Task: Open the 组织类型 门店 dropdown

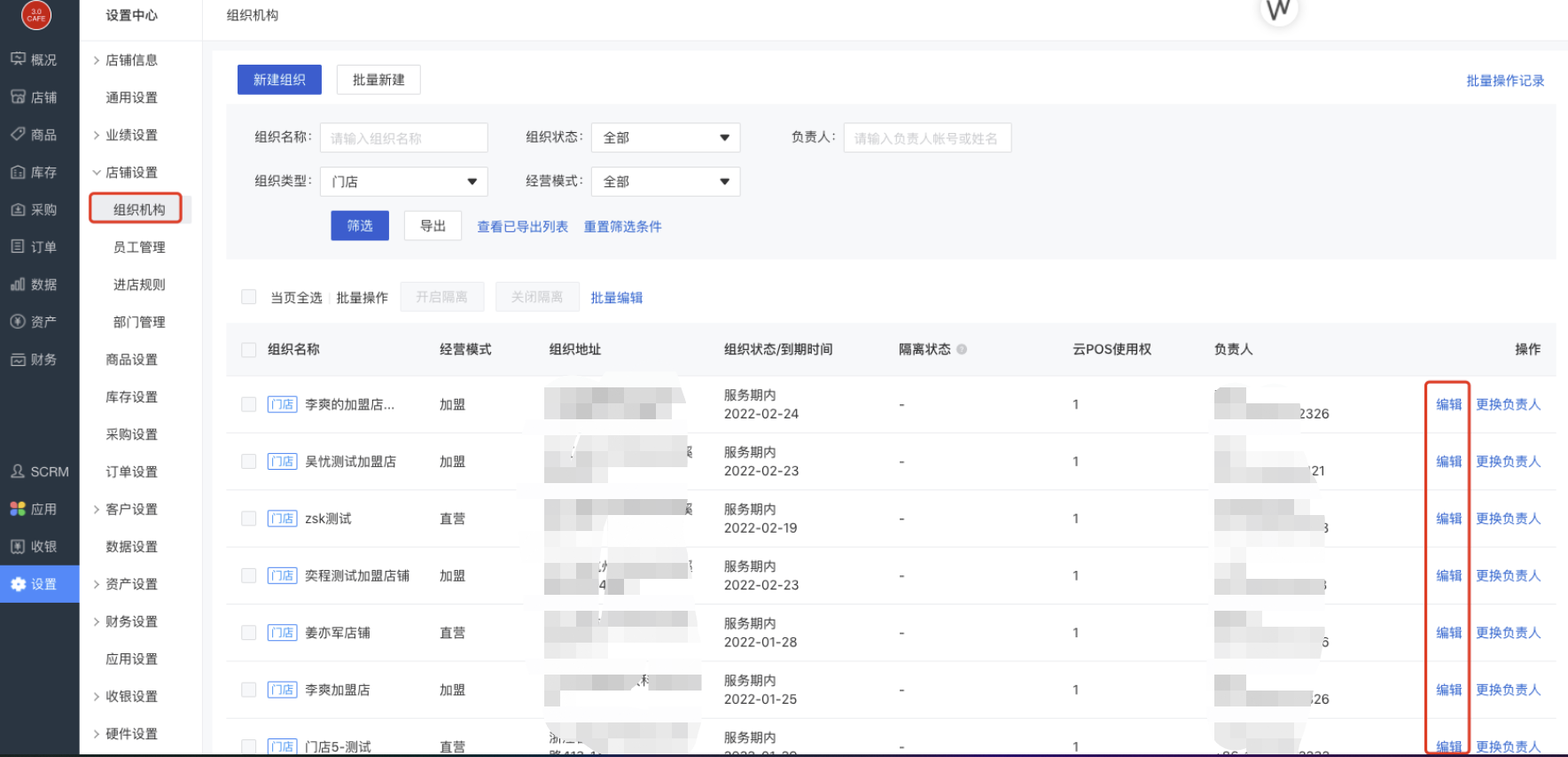Action: click(404, 181)
